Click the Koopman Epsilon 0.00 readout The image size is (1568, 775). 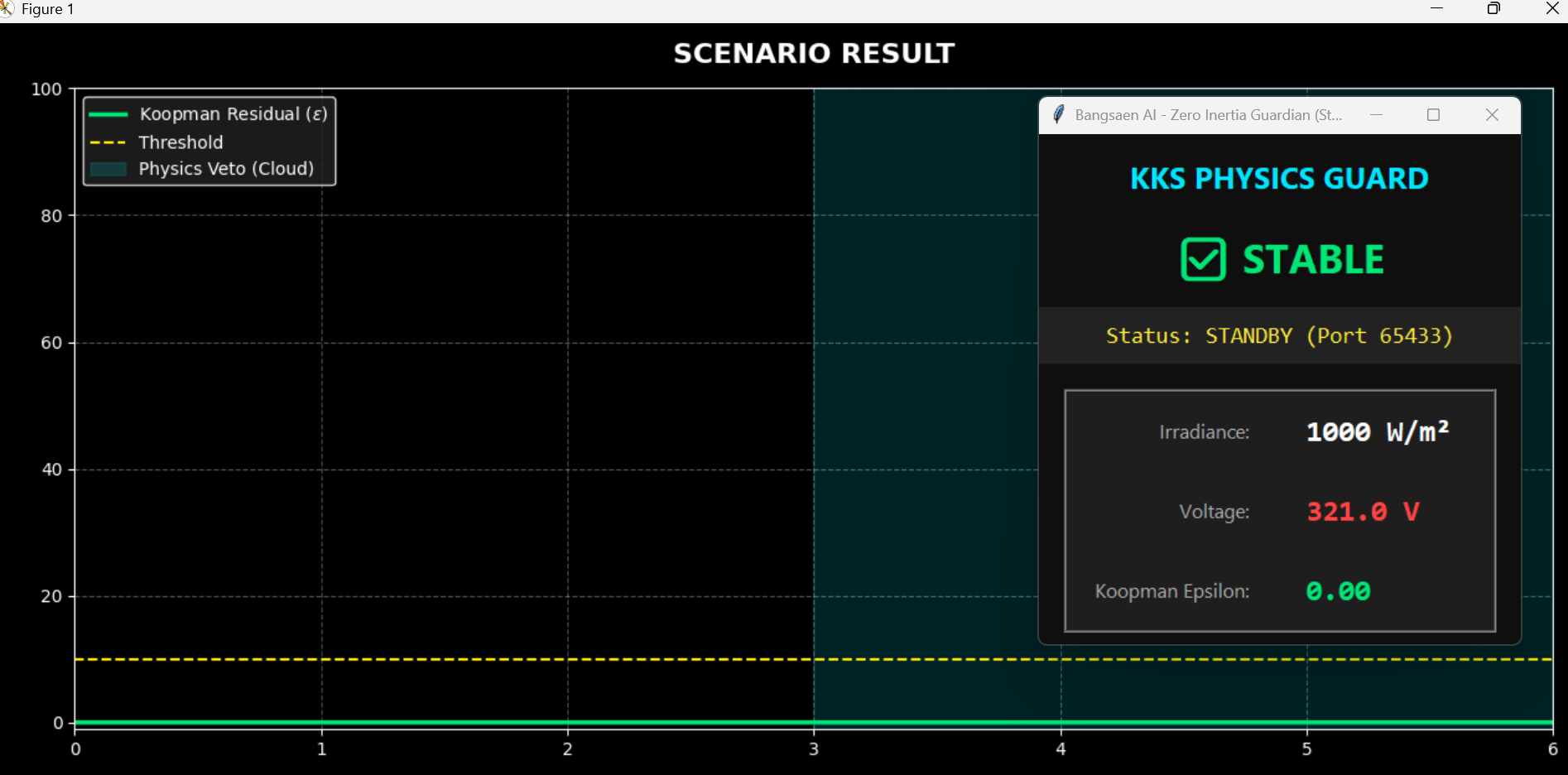pos(1338,590)
